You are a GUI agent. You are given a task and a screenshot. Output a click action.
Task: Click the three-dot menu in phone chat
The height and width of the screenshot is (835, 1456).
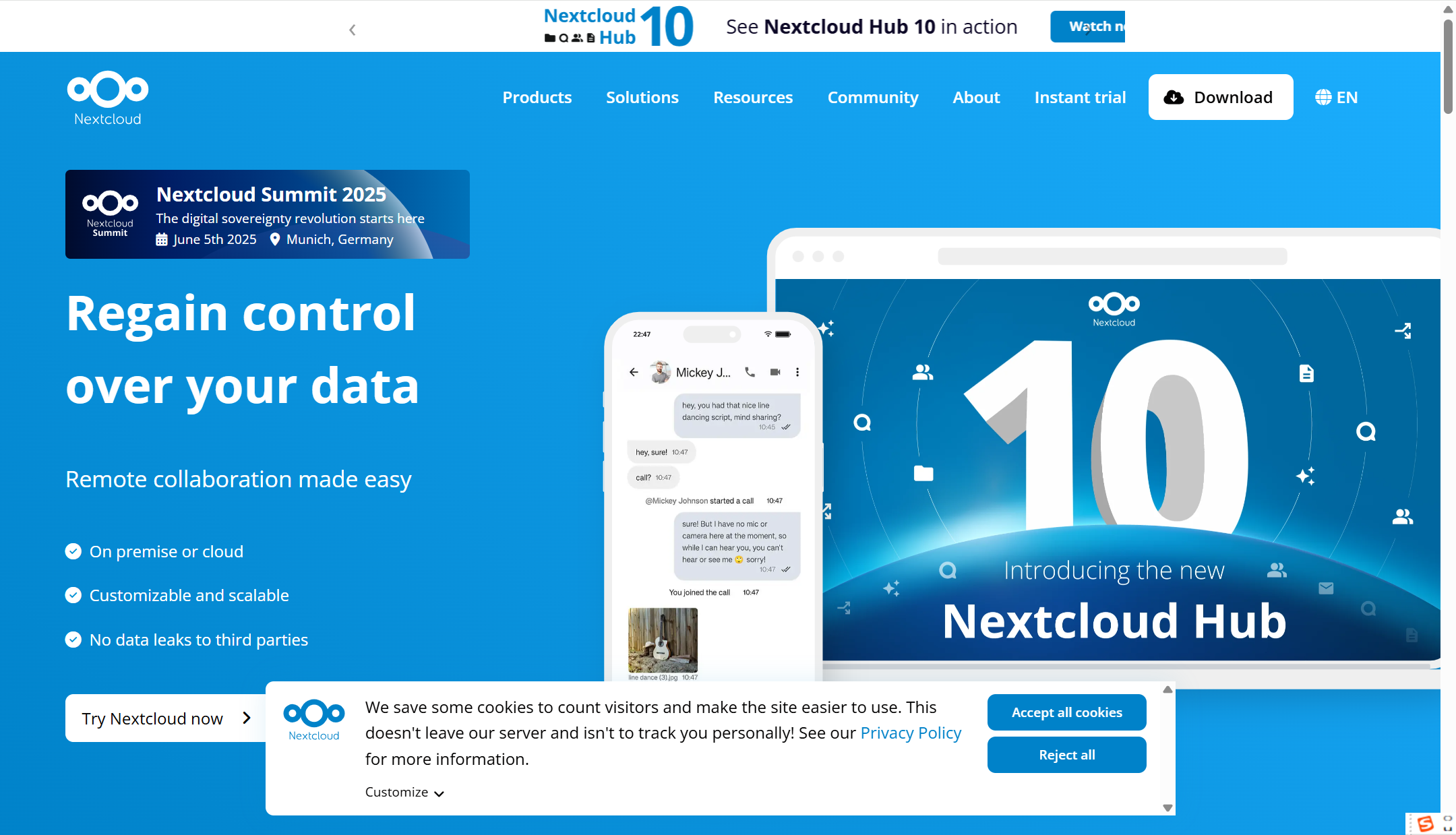(x=797, y=372)
